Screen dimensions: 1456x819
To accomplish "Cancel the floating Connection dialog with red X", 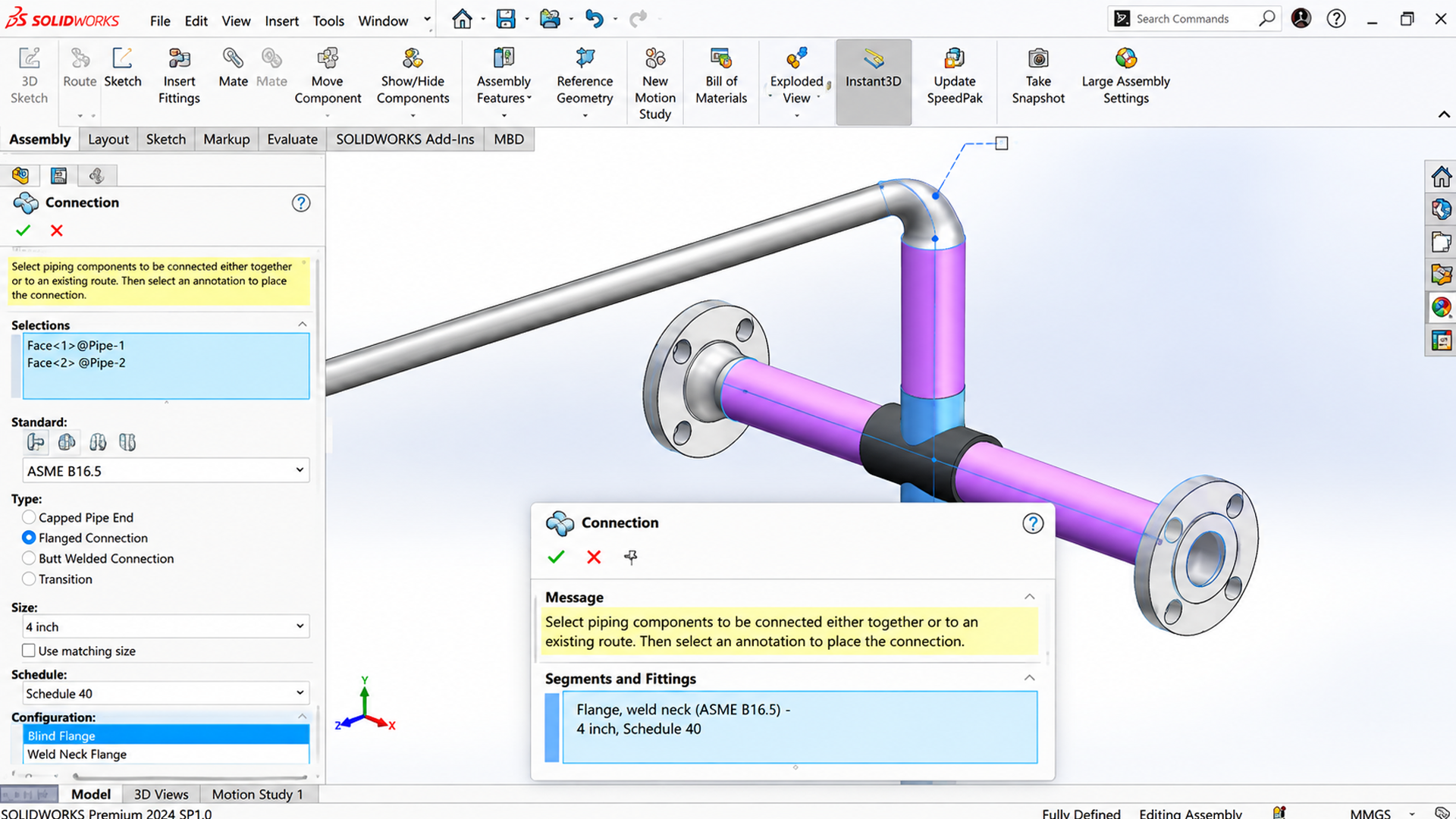I will (594, 557).
